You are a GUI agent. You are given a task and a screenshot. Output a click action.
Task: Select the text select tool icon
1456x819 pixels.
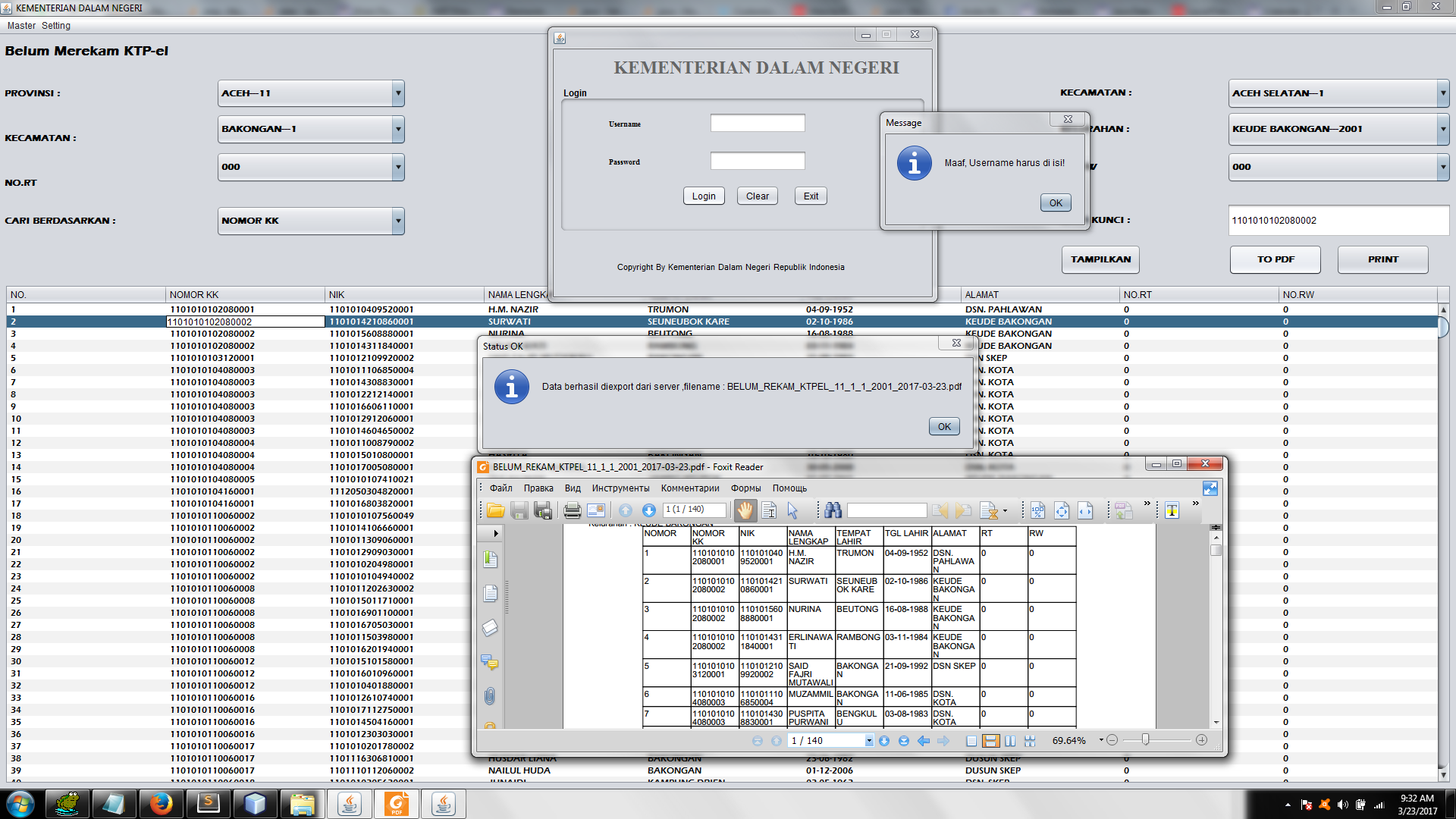click(x=768, y=511)
